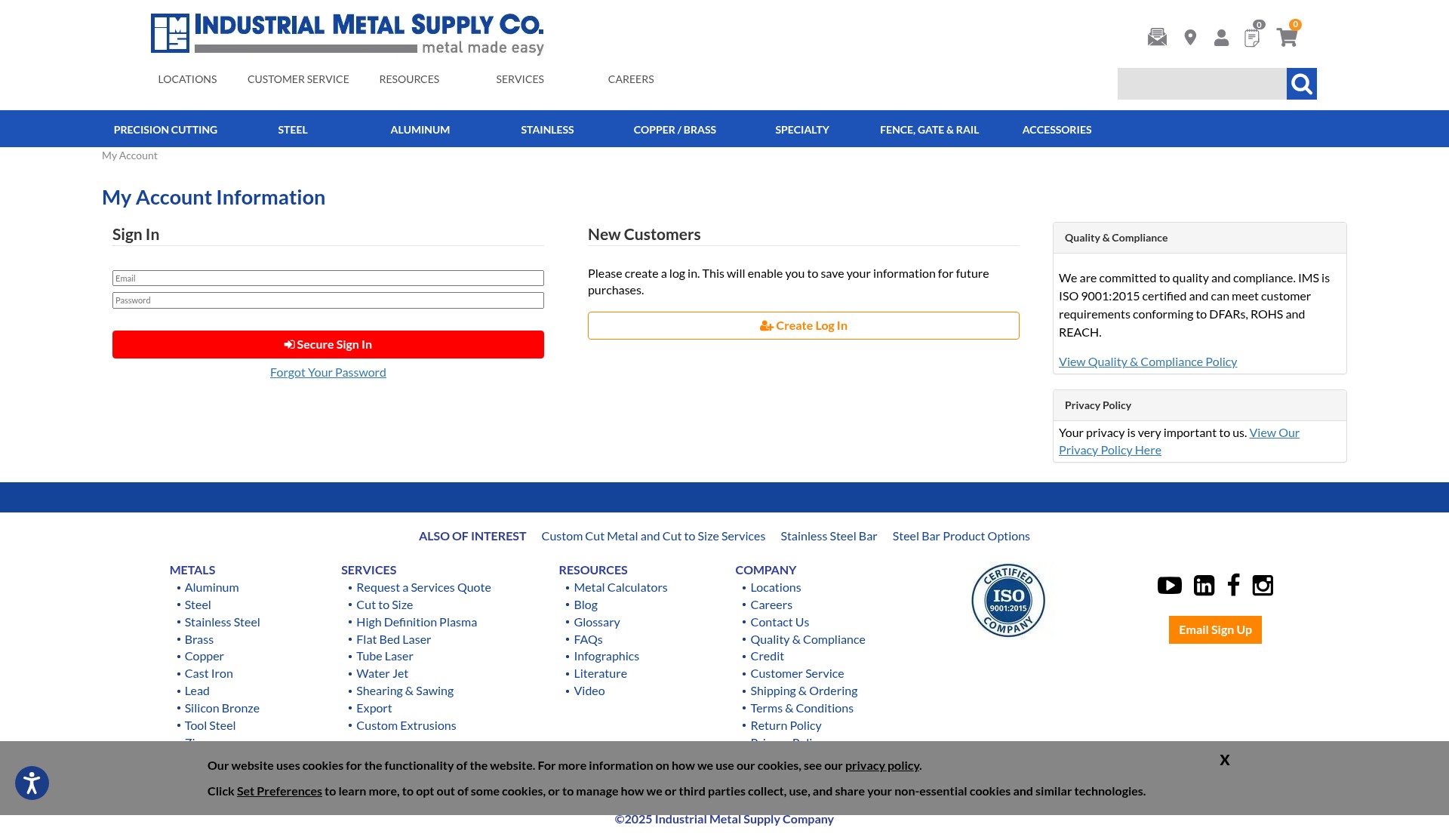Click the Create Log In button
The image size is (1449, 840).
pos(804,326)
